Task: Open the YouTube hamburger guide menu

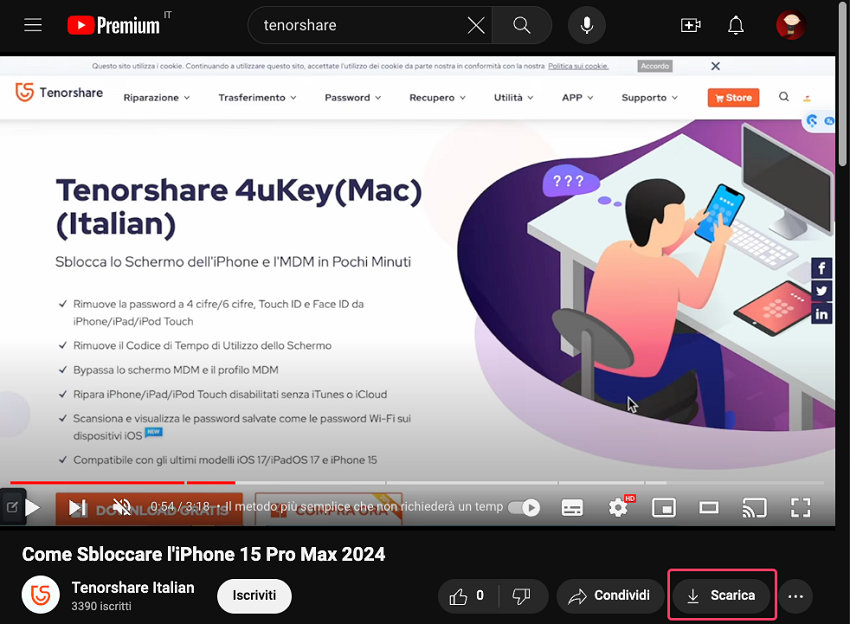Action: click(x=33, y=25)
